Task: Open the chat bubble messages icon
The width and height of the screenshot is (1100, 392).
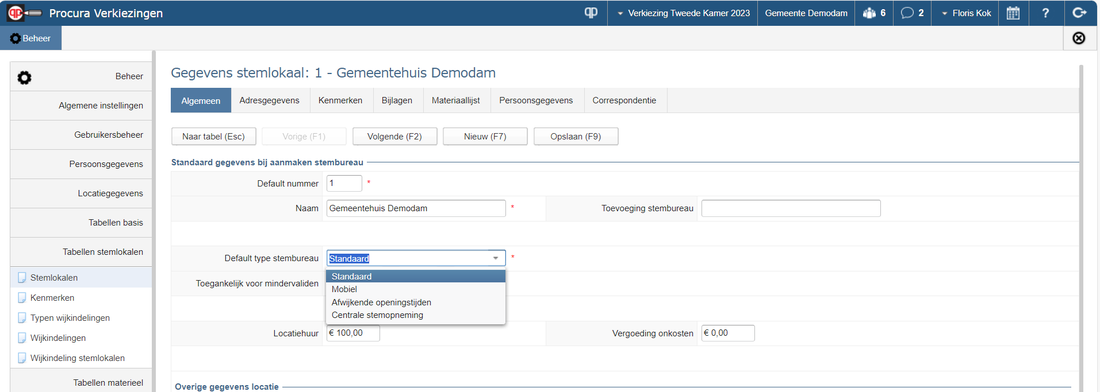Action: [913, 13]
